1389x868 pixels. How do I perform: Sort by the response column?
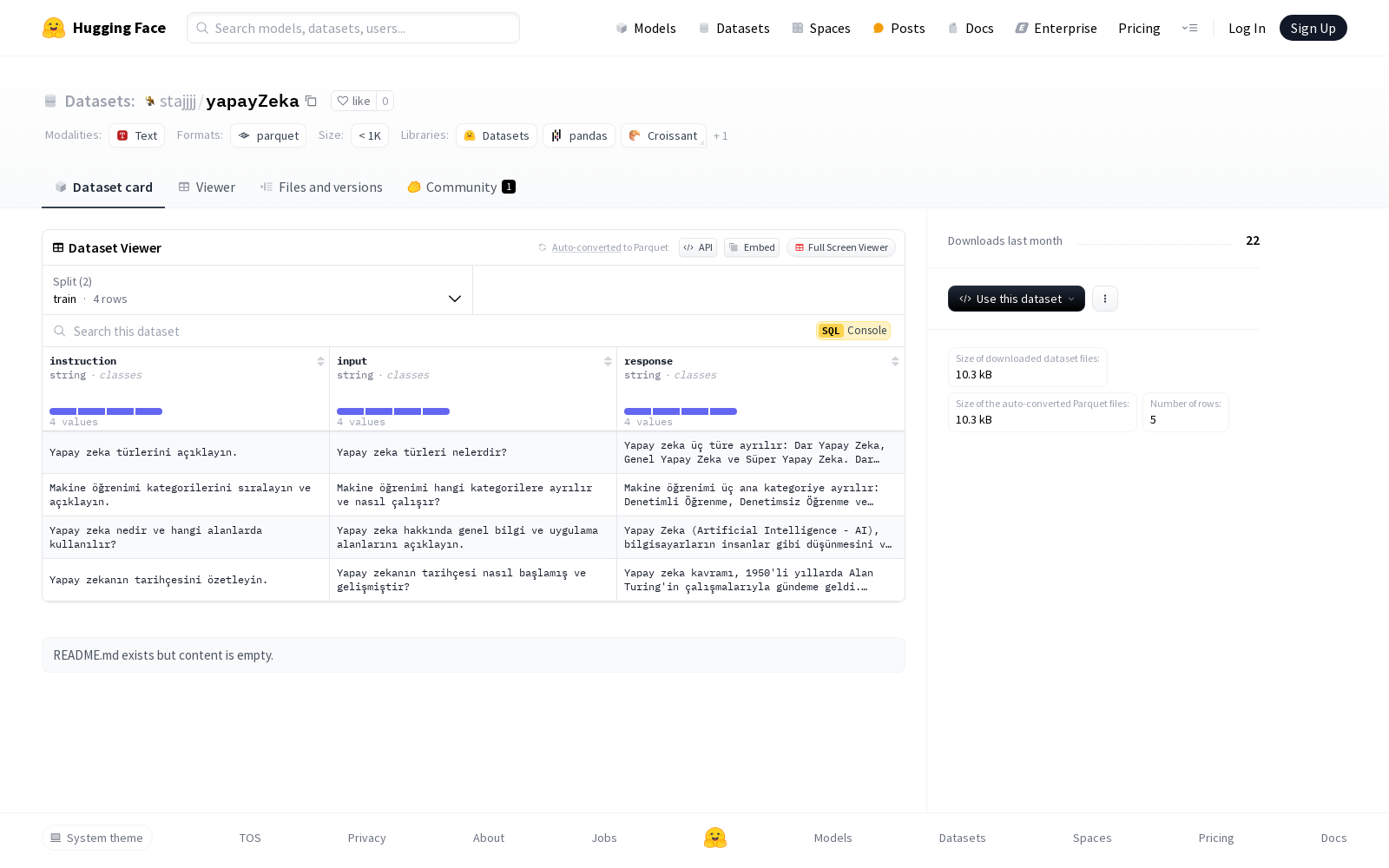[895, 361]
